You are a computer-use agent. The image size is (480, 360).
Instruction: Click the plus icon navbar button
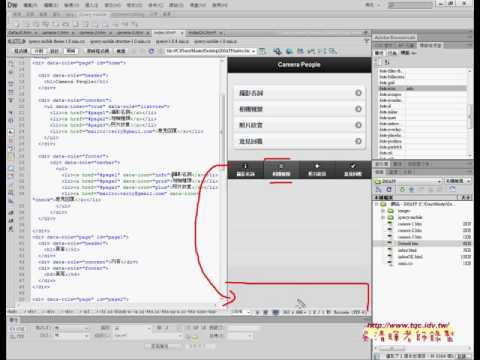[317, 170]
